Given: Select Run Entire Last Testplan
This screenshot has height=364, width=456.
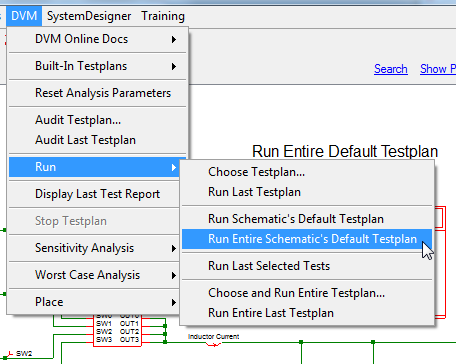Looking at the screenshot, I should pyautogui.click(x=307, y=313).
